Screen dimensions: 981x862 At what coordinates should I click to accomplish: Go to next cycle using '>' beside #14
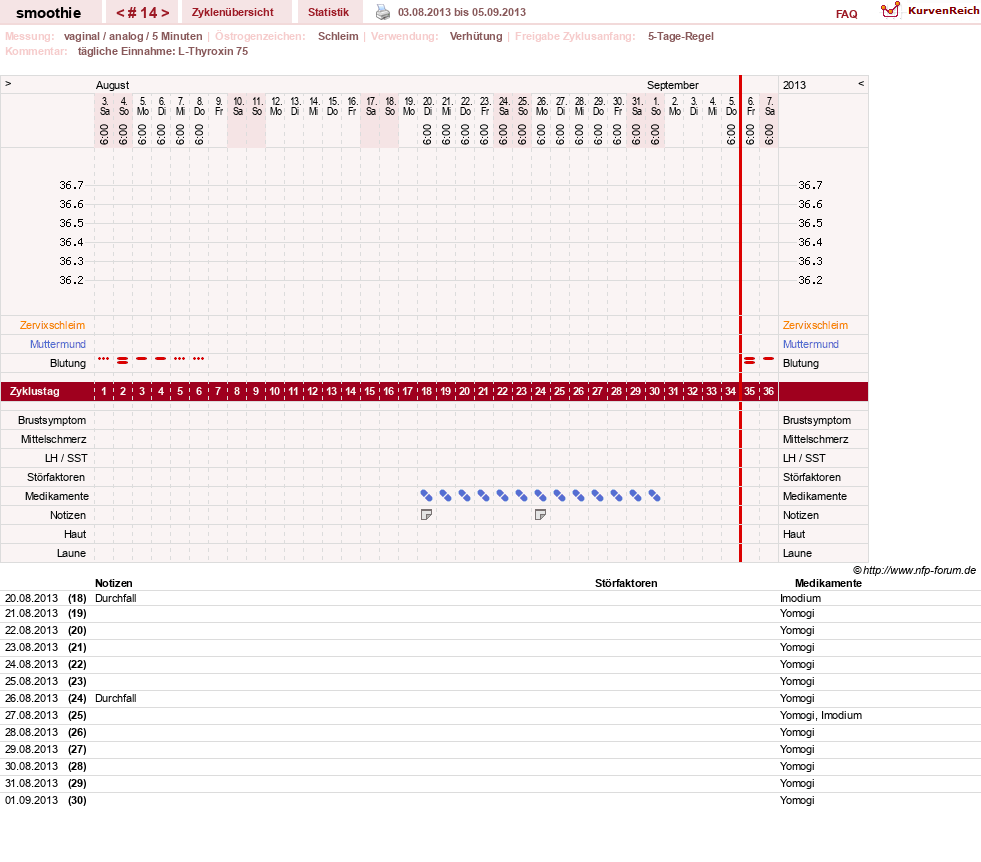165,13
